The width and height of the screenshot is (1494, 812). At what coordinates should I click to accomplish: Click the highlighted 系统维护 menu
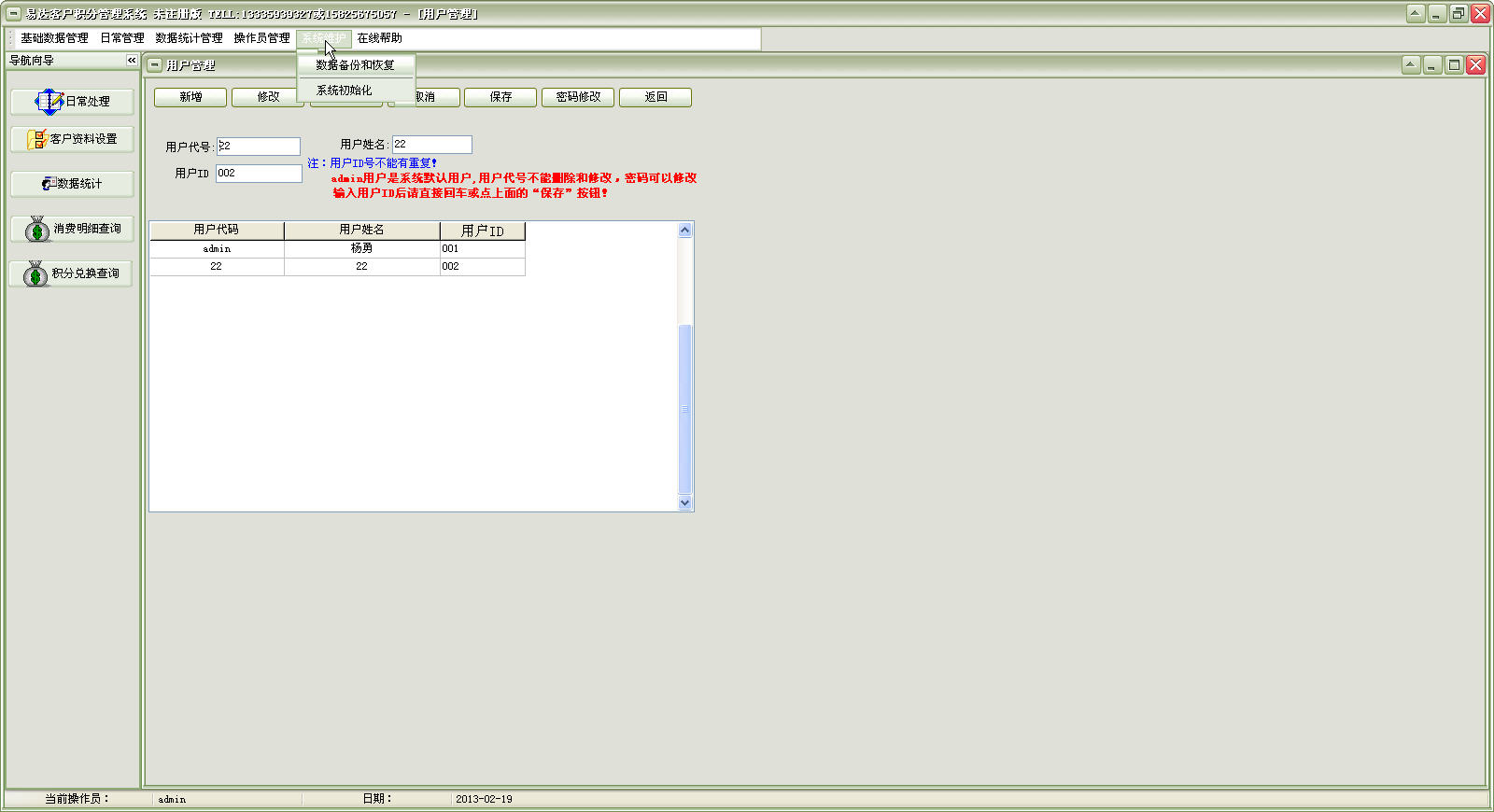(x=323, y=38)
